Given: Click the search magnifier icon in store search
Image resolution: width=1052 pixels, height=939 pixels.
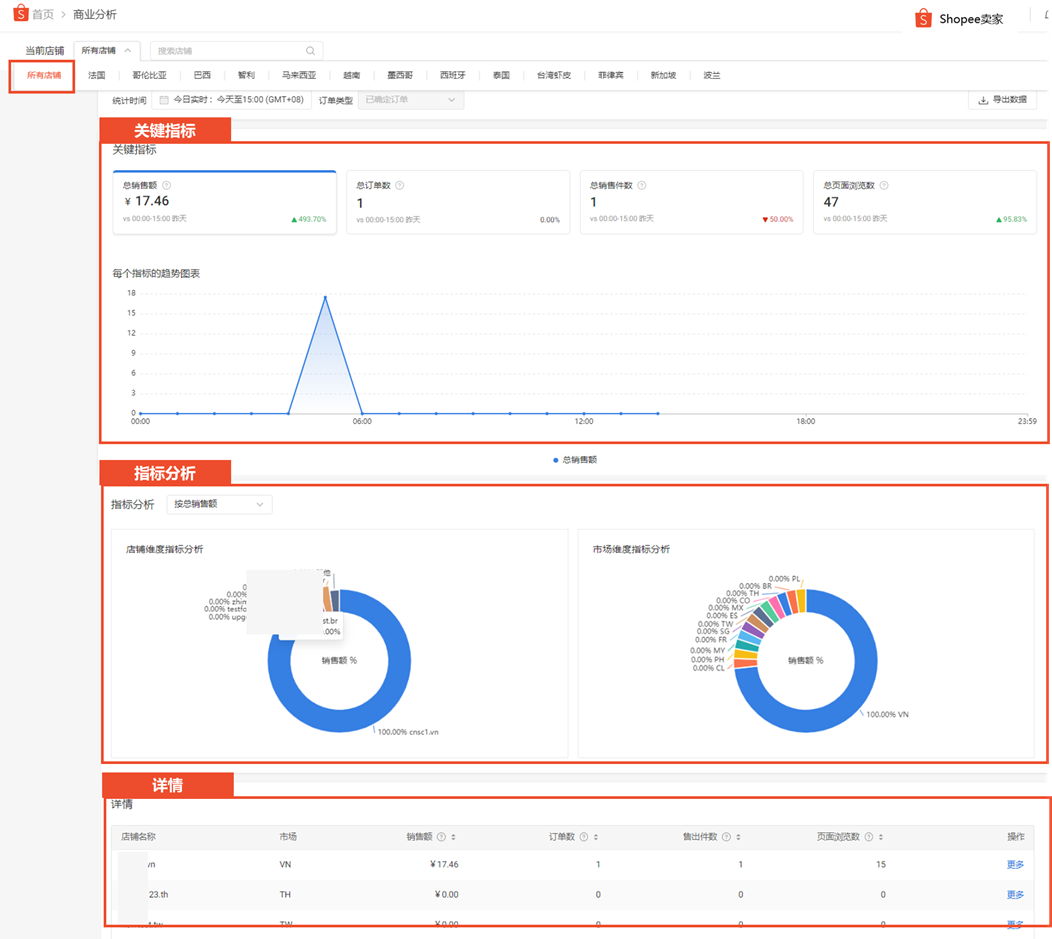Looking at the screenshot, I should (311, 50).
